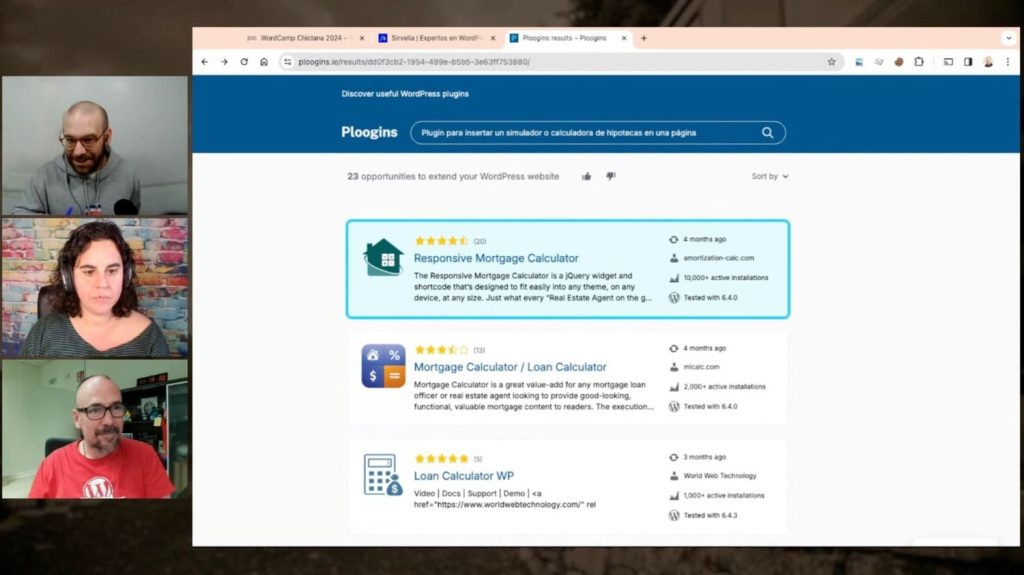The height and width of the screenshot is (575, 1024).
Task: Click World Web Technology author text
Action: [x=720, y=476]
